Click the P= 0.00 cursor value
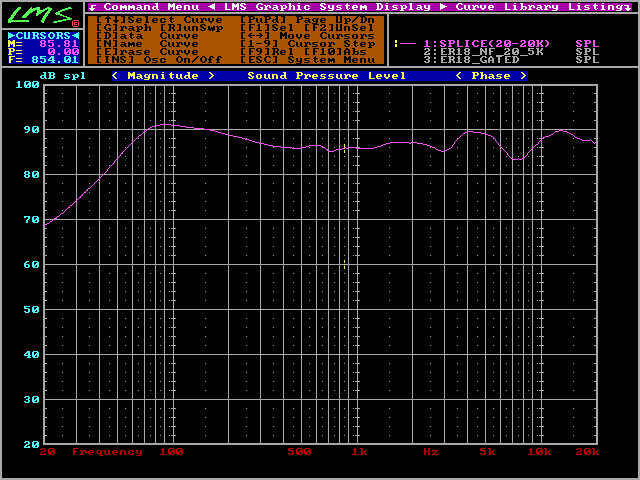This screenshot has width=640, height=480. [43, 52]
